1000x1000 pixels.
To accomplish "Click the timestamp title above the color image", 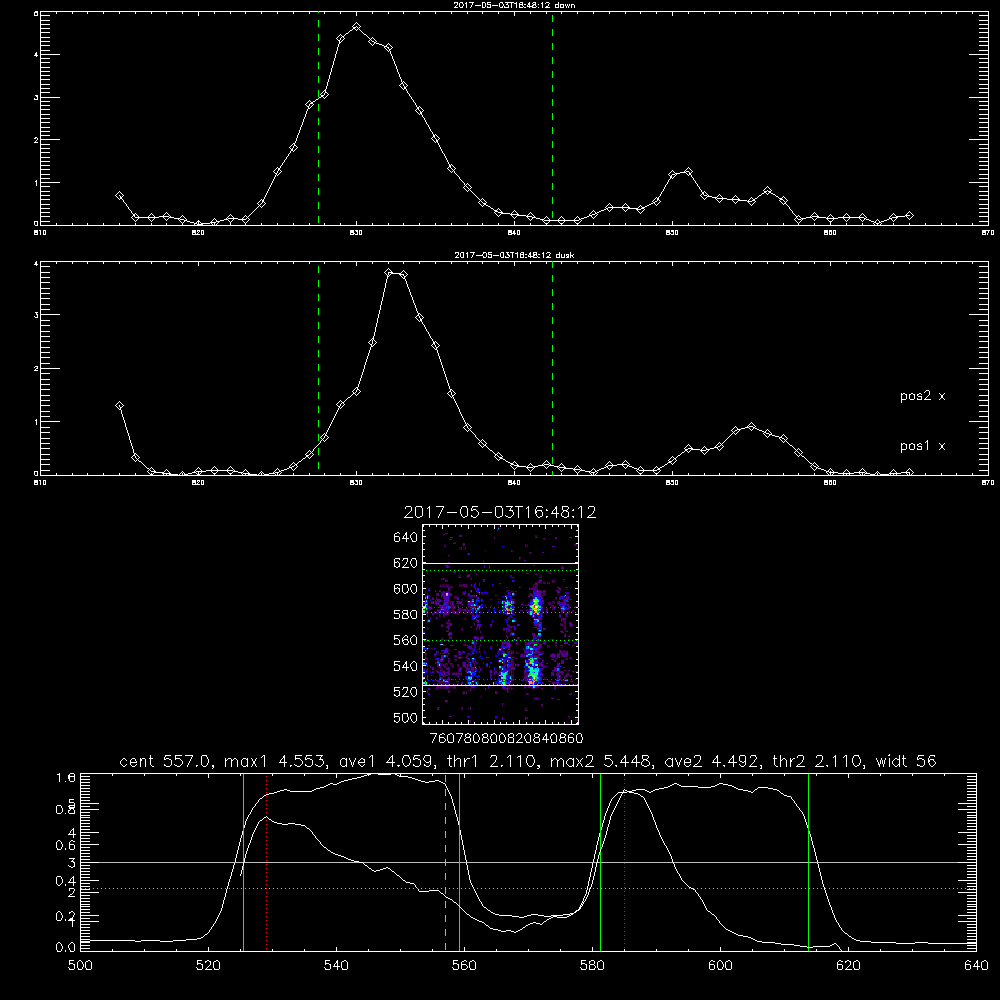I will click(499, 513).
